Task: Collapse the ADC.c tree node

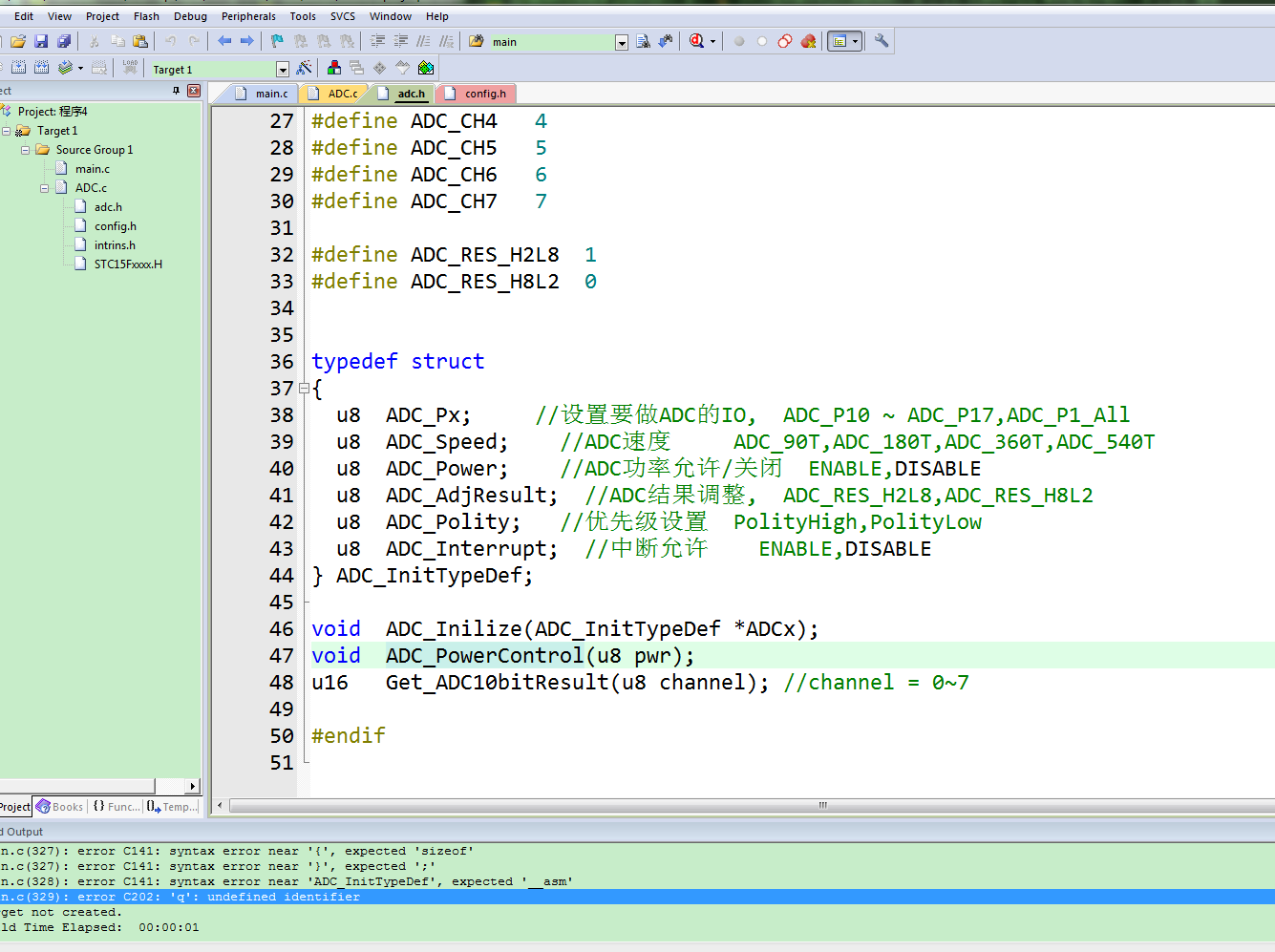Action: point(44,188)
